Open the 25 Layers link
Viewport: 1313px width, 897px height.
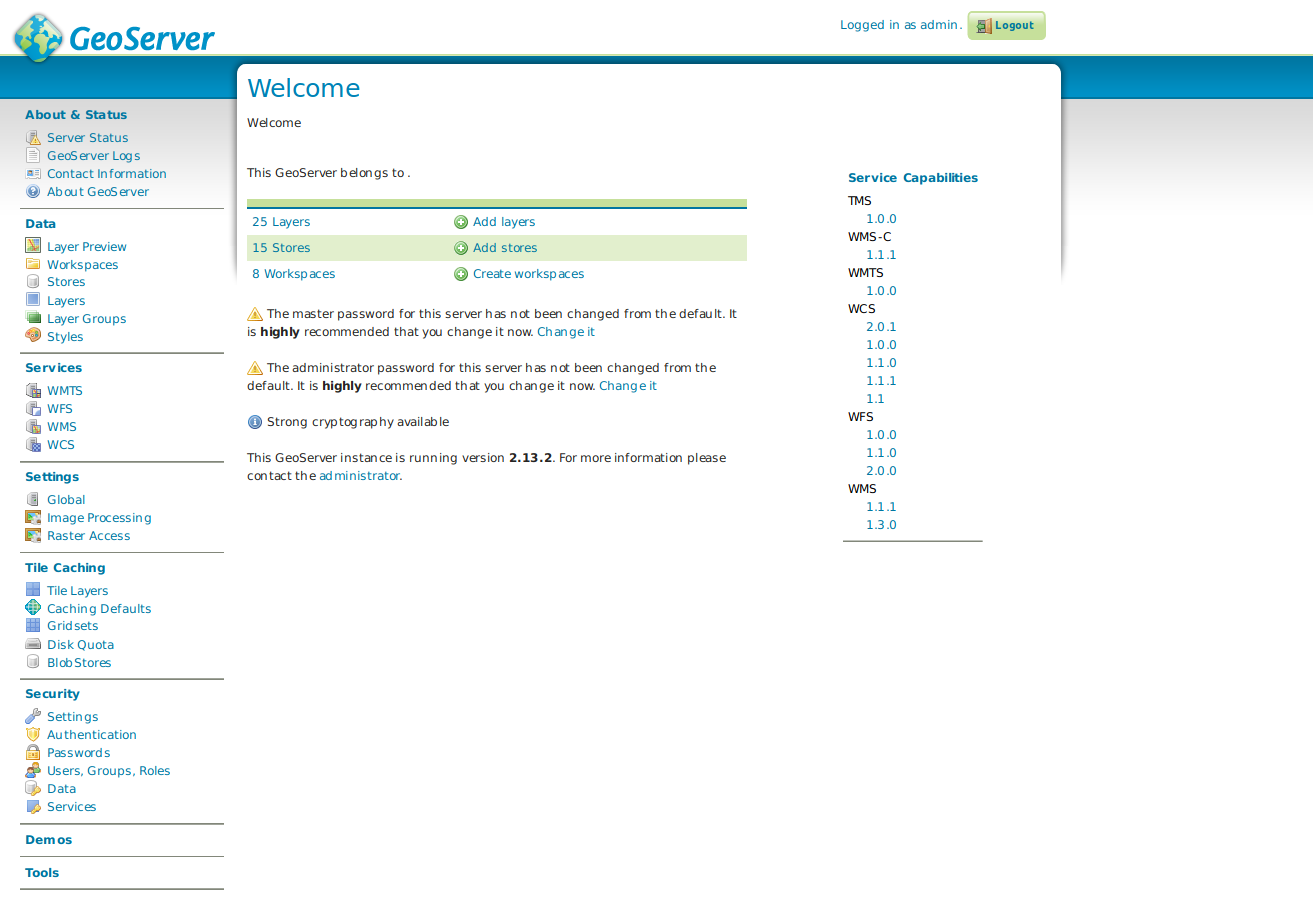click(281, 222)
